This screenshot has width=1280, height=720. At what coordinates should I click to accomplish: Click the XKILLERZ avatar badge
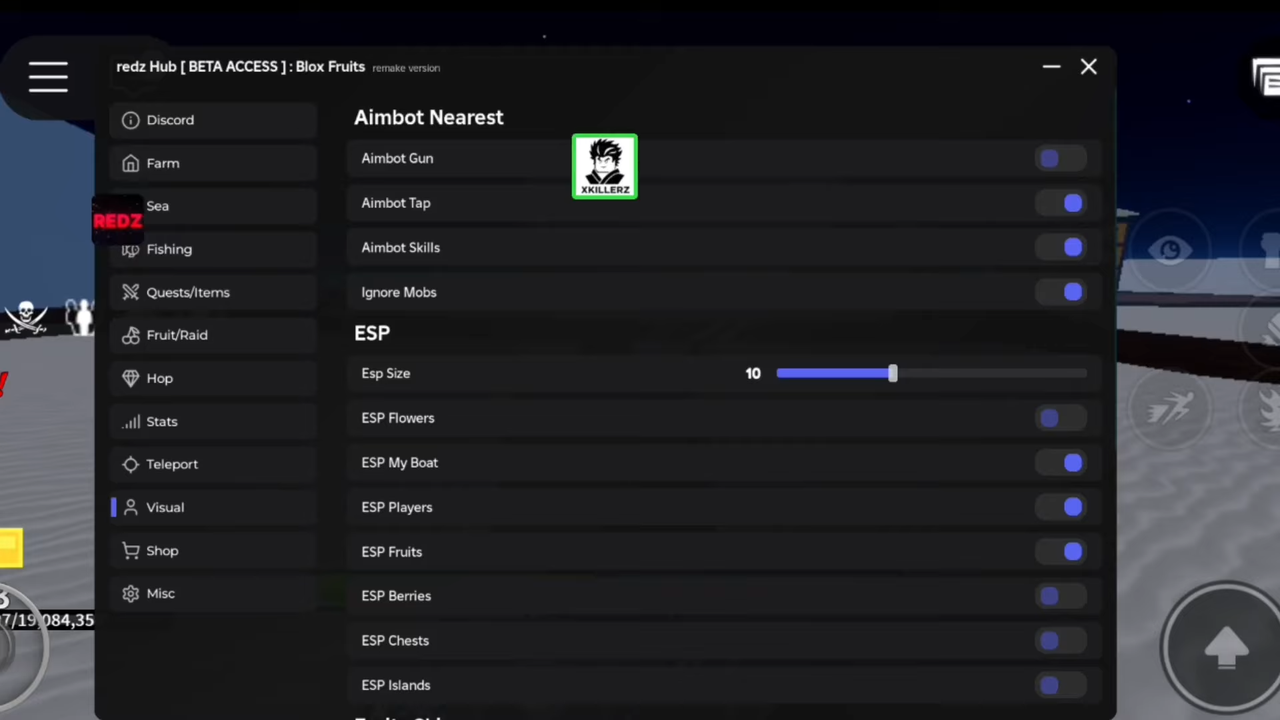(x=604, y=166)
